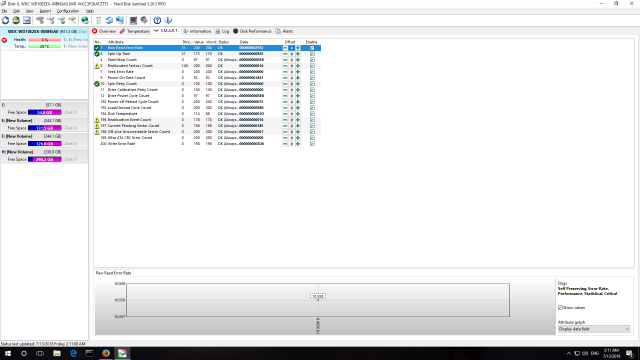Viewport: 640px width, 360px height.
Task: Switch to the Temperature tab
Action: pos(135,31)
